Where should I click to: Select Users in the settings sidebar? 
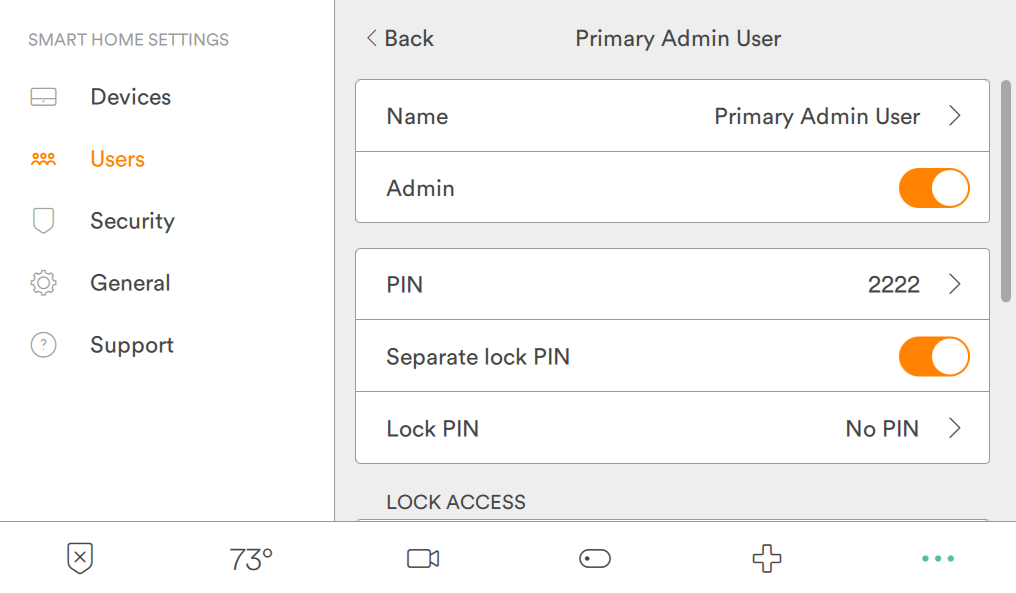pyautogui.click(x=117, y=159)
